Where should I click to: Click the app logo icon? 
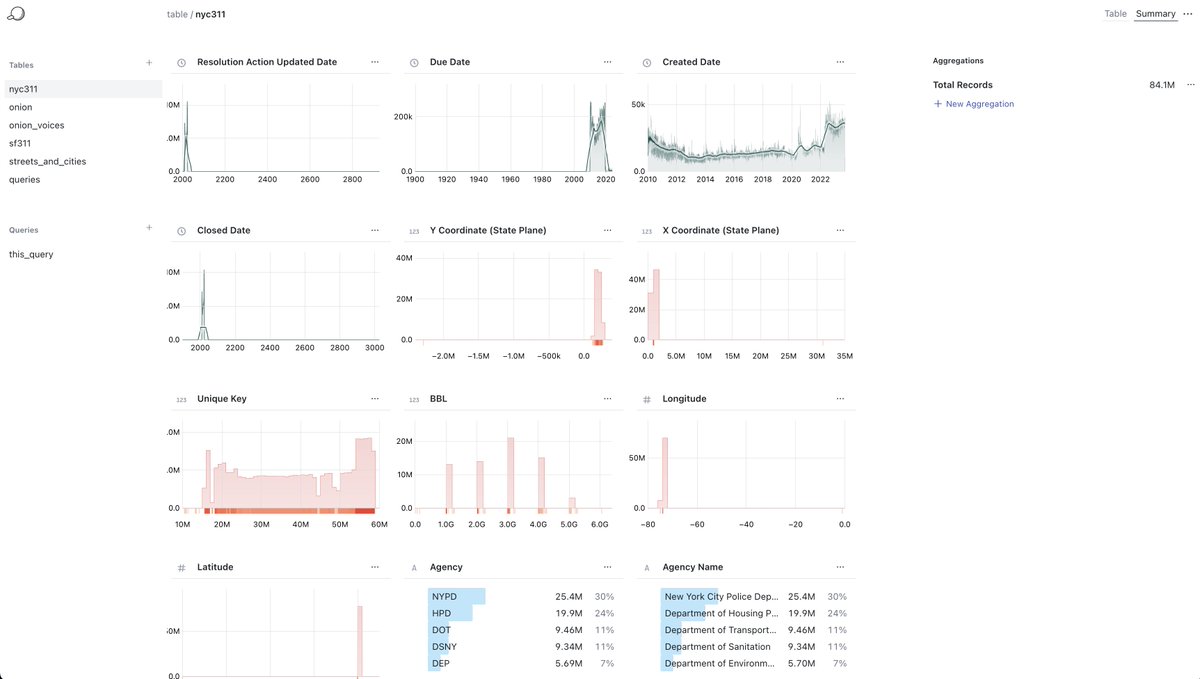click(15, 14)
